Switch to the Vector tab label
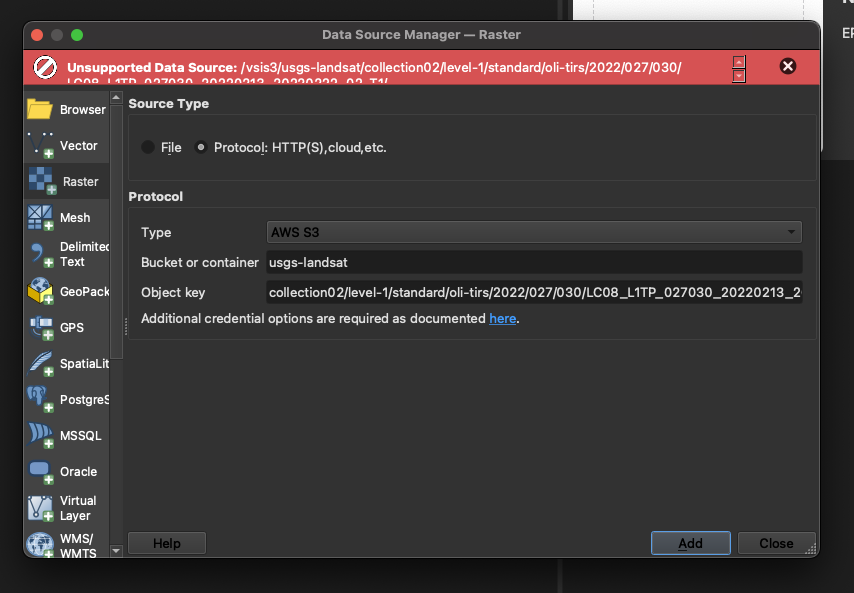854x593 pixels. tap(78, 145)
